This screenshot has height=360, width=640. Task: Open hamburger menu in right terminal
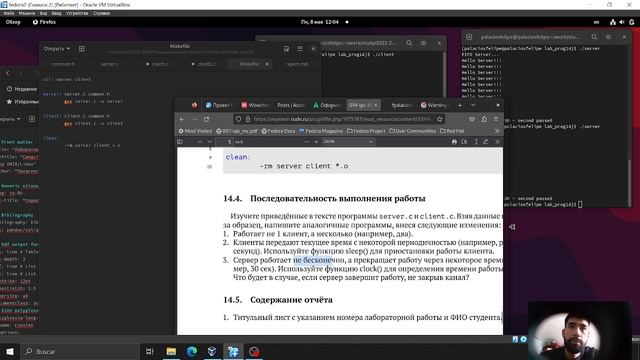tap(608, 37)
